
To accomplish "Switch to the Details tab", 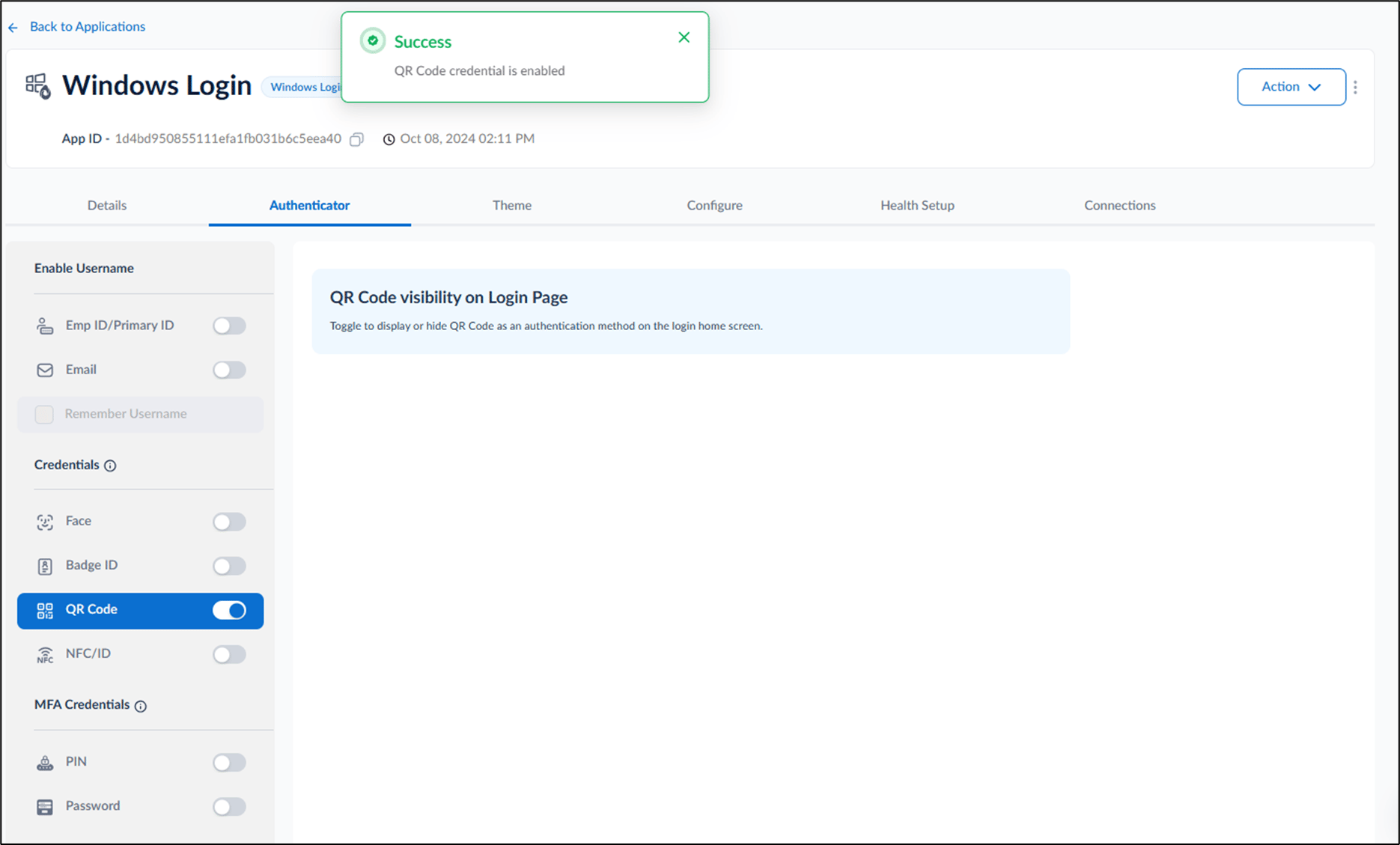I will tap(107, 205).
